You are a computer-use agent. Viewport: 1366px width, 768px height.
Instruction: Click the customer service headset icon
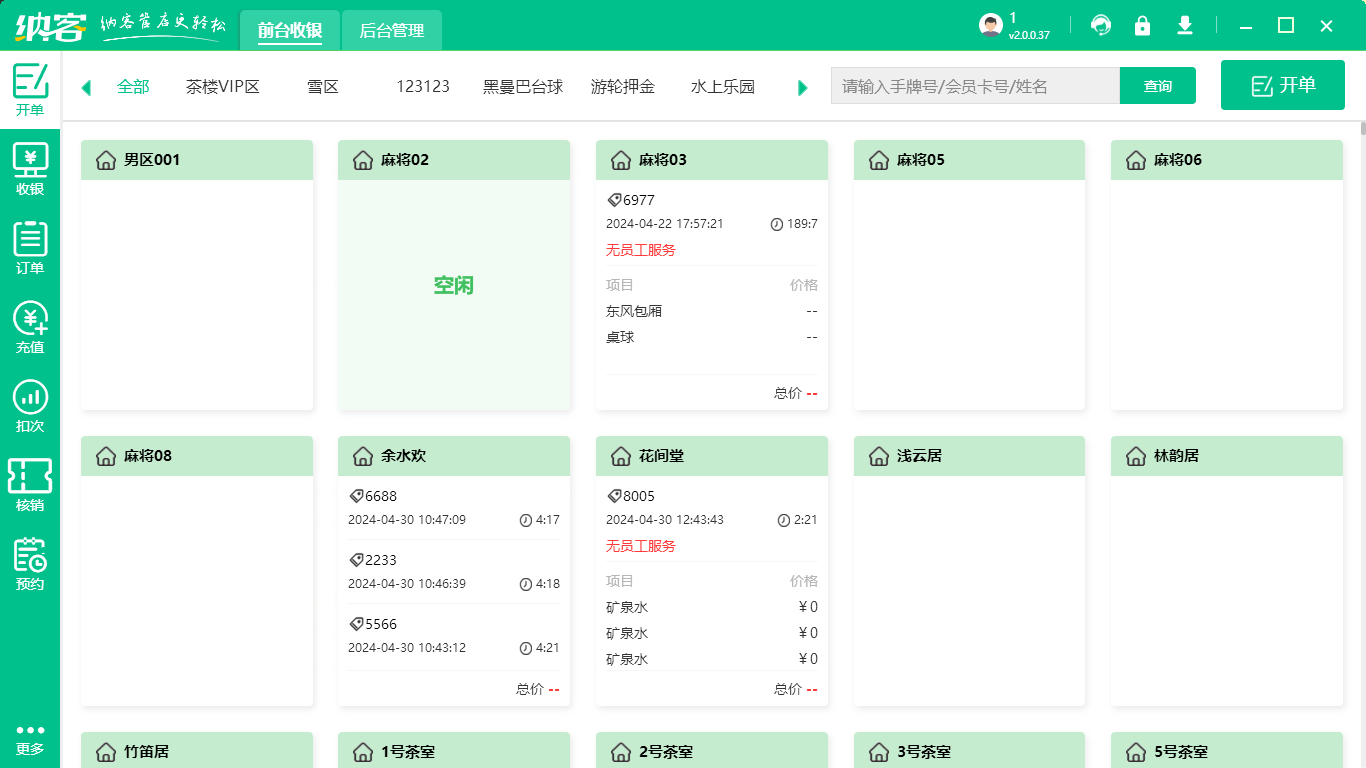[1101, 25]
